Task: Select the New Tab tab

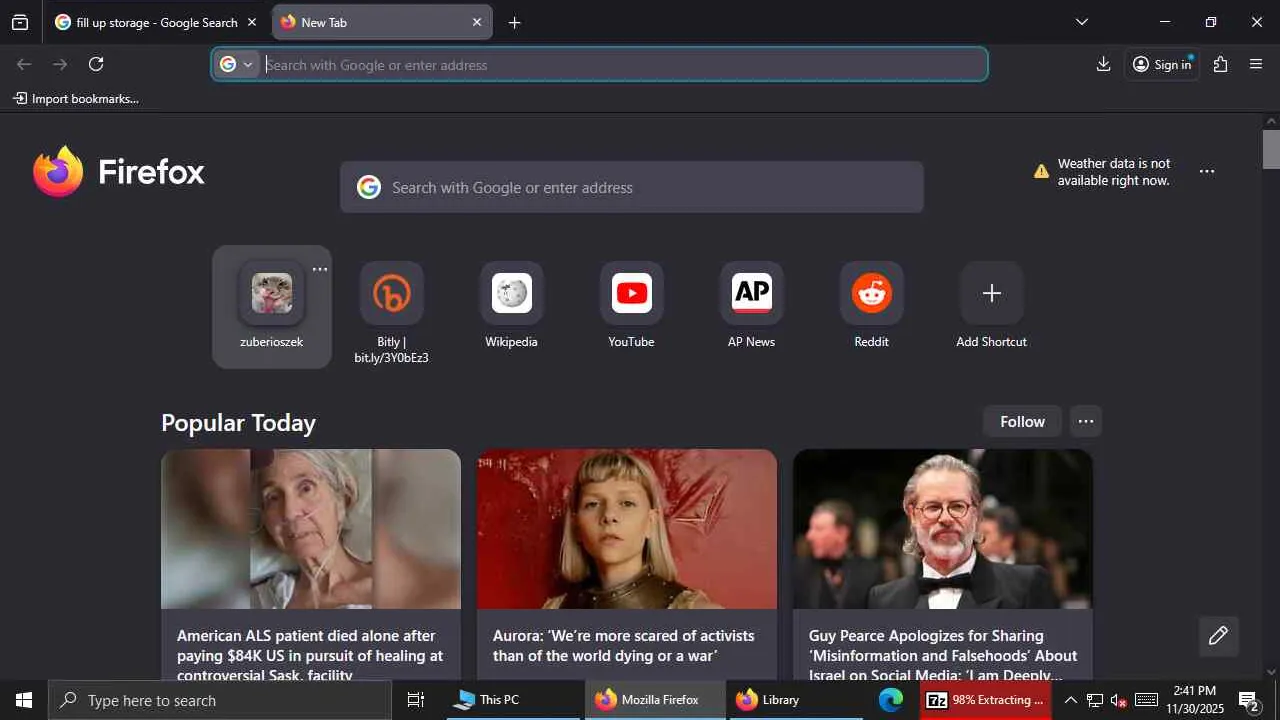Action: (x=382, y=22)
